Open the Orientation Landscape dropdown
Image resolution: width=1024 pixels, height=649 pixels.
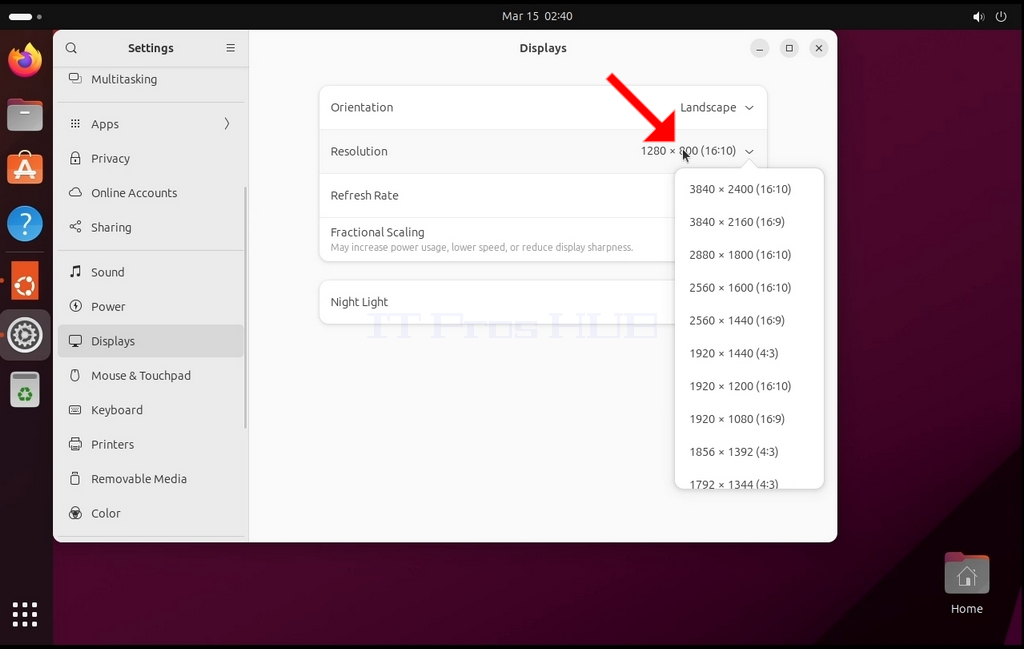[716, 107]
